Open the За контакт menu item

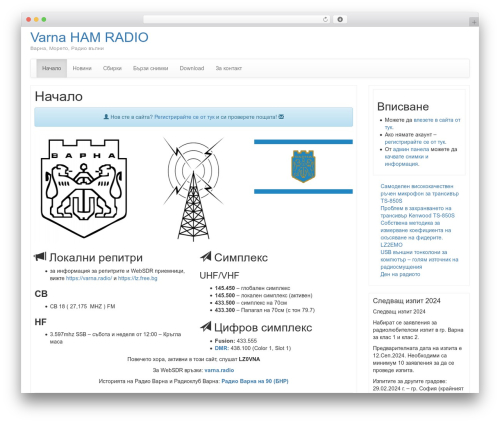229,68
